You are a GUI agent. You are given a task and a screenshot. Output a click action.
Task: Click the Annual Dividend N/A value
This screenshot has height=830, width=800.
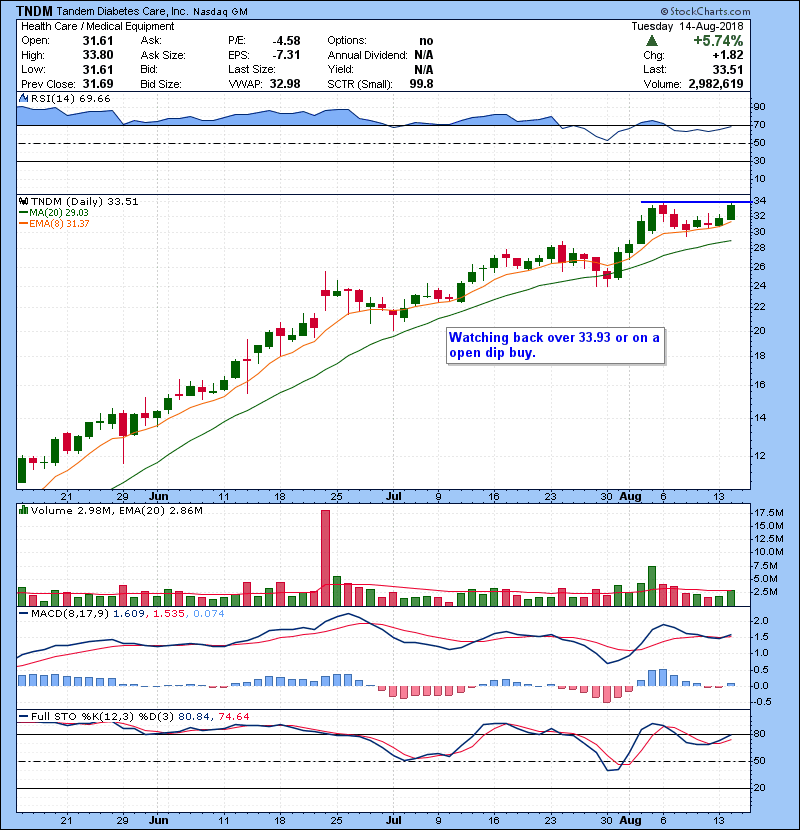[x=424, y=55]
